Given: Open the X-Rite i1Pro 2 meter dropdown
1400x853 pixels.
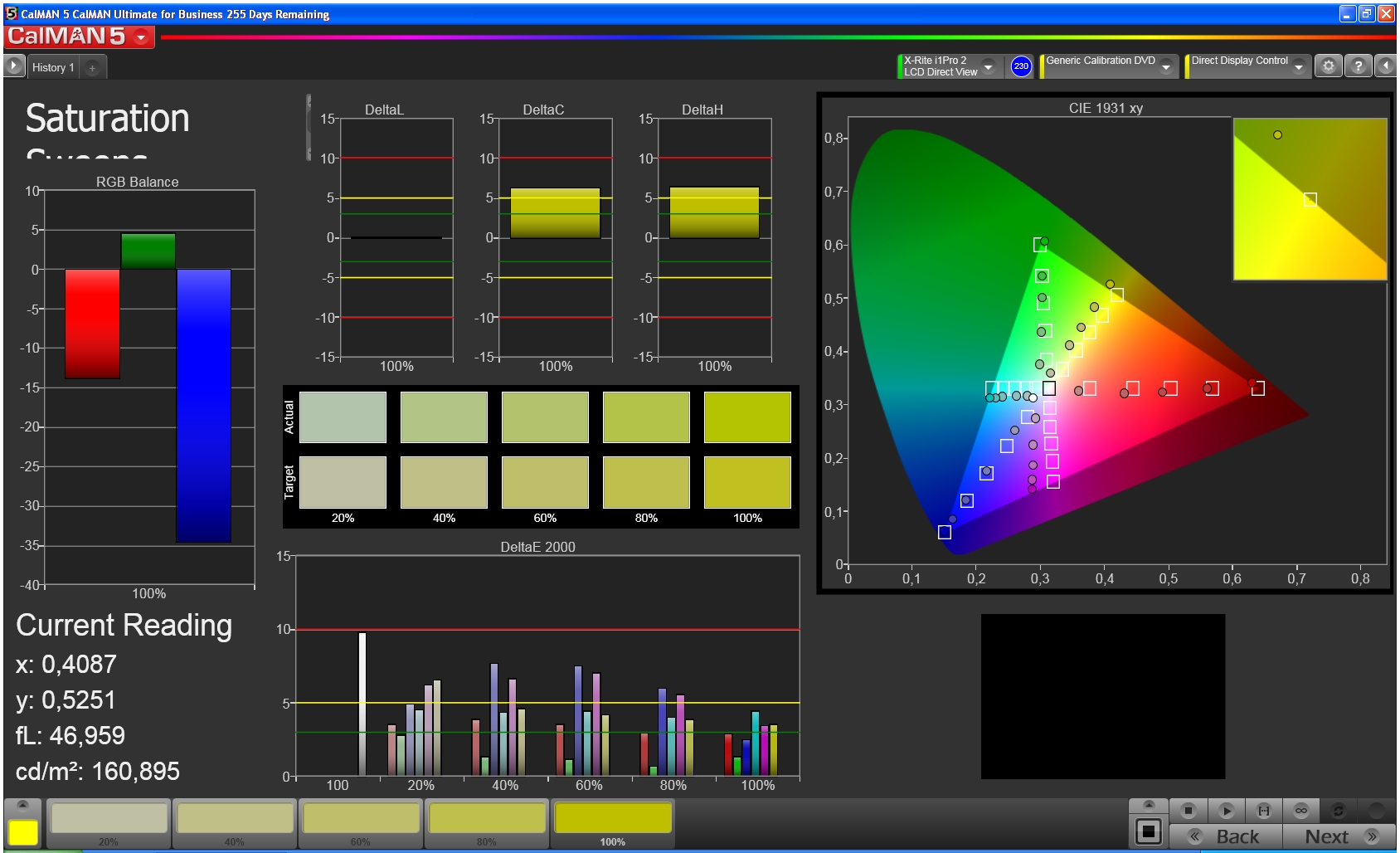Looking at the screenshot, I should click(988, 66).
